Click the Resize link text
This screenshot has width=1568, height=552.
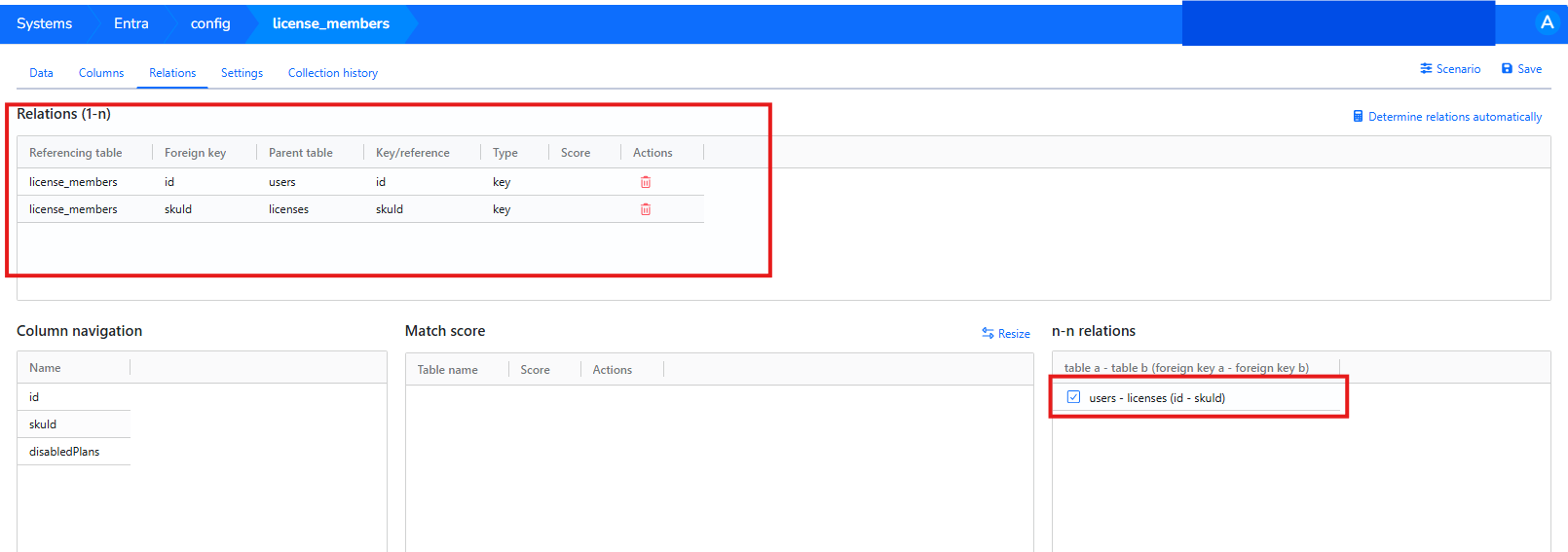[1014, 334]
